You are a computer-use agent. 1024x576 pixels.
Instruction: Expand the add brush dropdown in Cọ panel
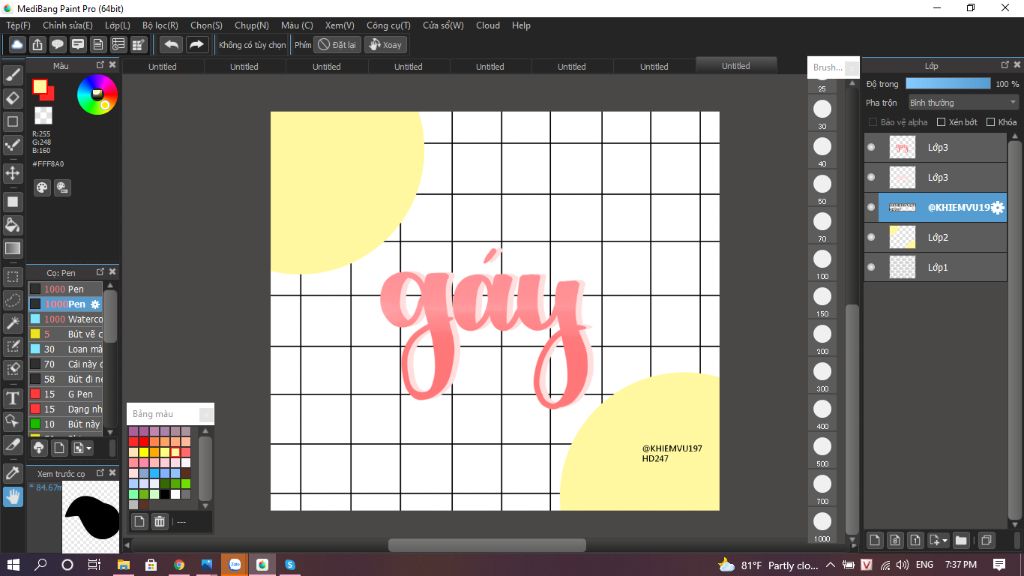coord(82,447)
